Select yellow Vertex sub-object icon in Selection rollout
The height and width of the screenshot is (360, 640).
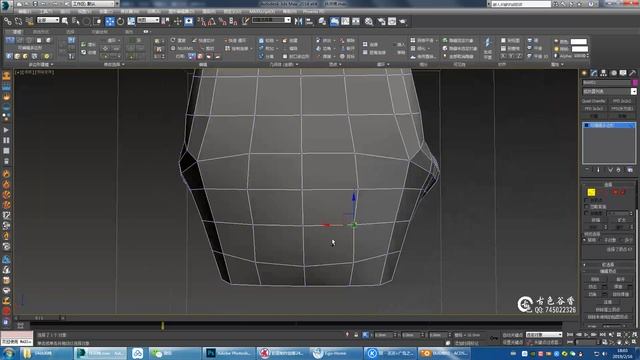(x=591, y=192)
